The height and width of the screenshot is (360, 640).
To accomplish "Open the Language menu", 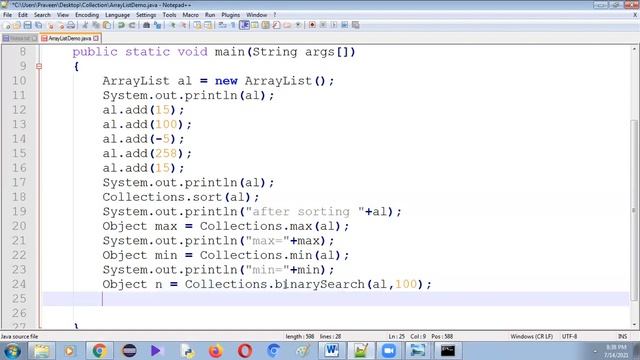I will coord(117,15).
